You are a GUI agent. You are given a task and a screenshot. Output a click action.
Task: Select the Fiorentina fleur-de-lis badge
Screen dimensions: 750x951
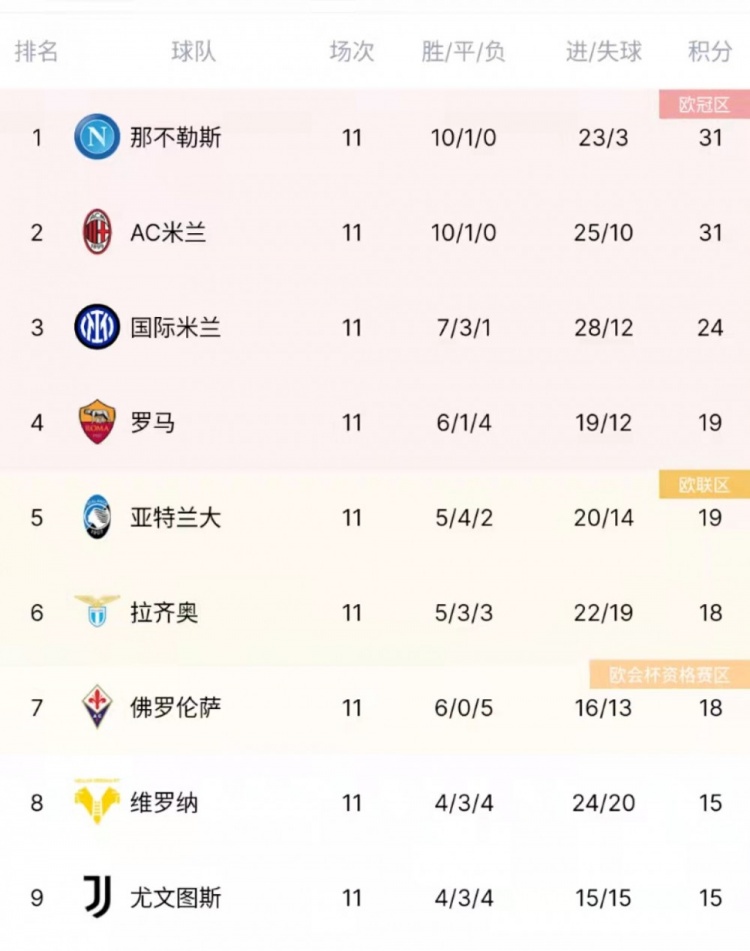click(97, 707)
